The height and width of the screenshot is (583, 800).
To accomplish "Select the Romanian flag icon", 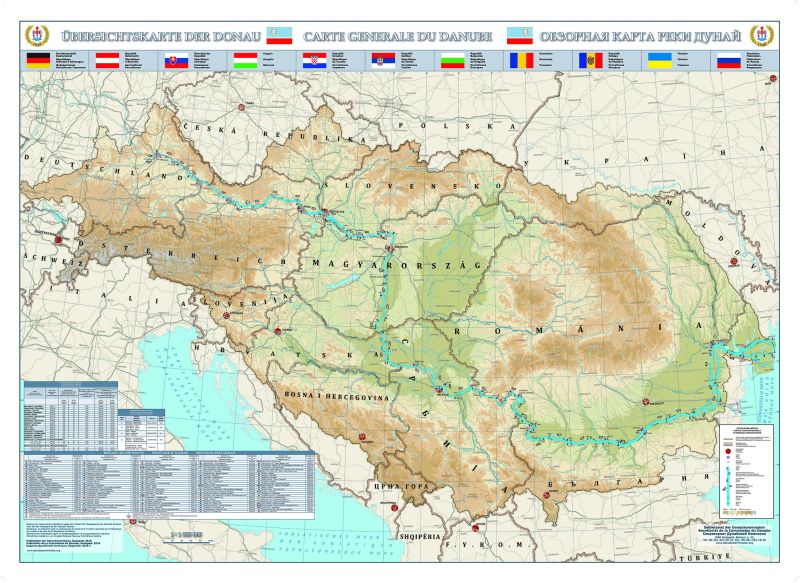I will coord(521,61).
